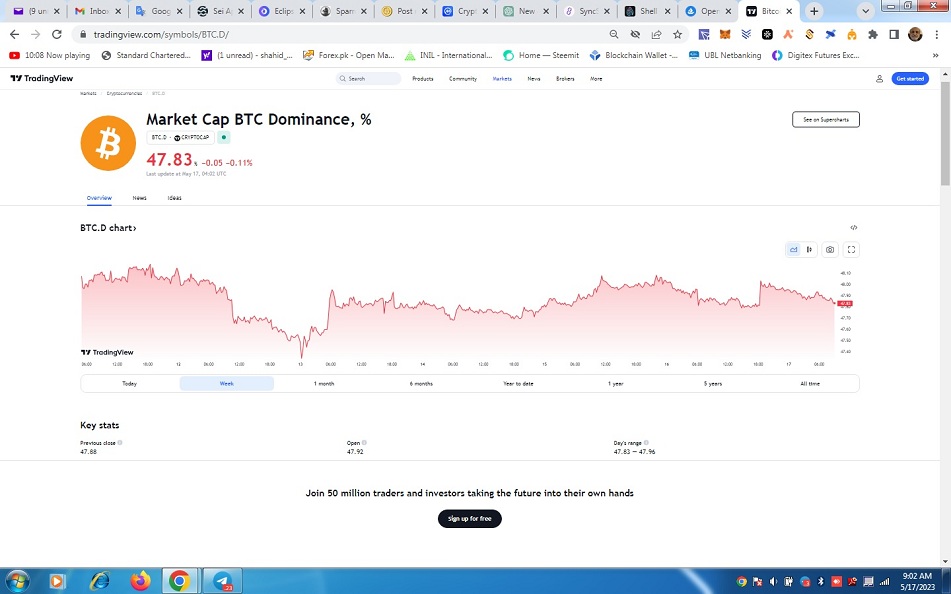Open the Chrome three-dot menu
951x594 pixels.
[936, 35]
